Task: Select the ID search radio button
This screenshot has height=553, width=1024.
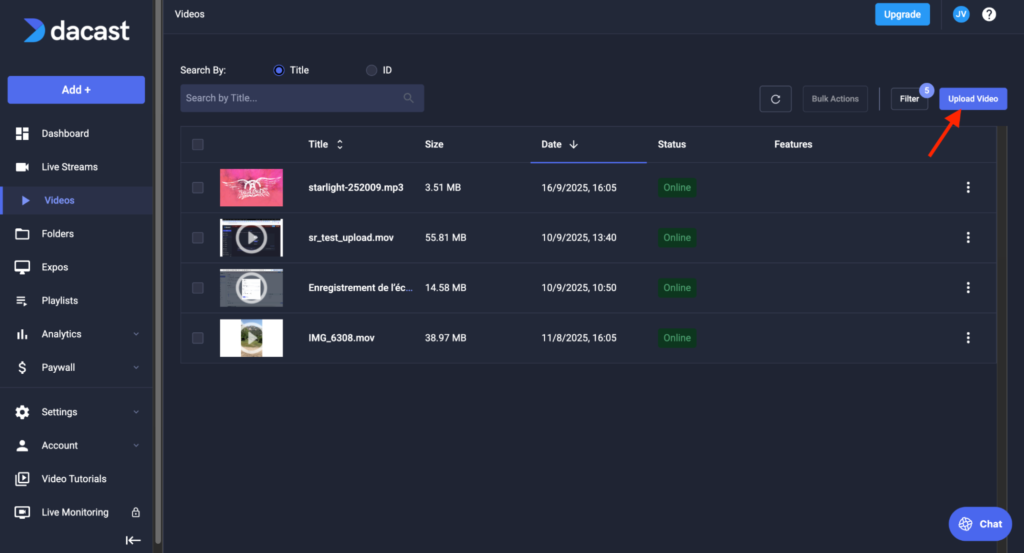Action: [372, 70]
